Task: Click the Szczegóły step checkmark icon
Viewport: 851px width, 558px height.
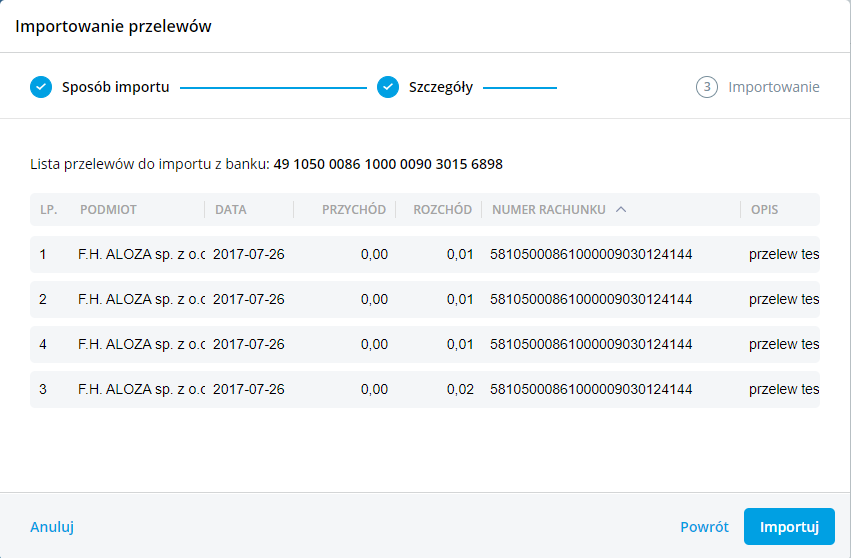Action: click(x=388, y=87)
